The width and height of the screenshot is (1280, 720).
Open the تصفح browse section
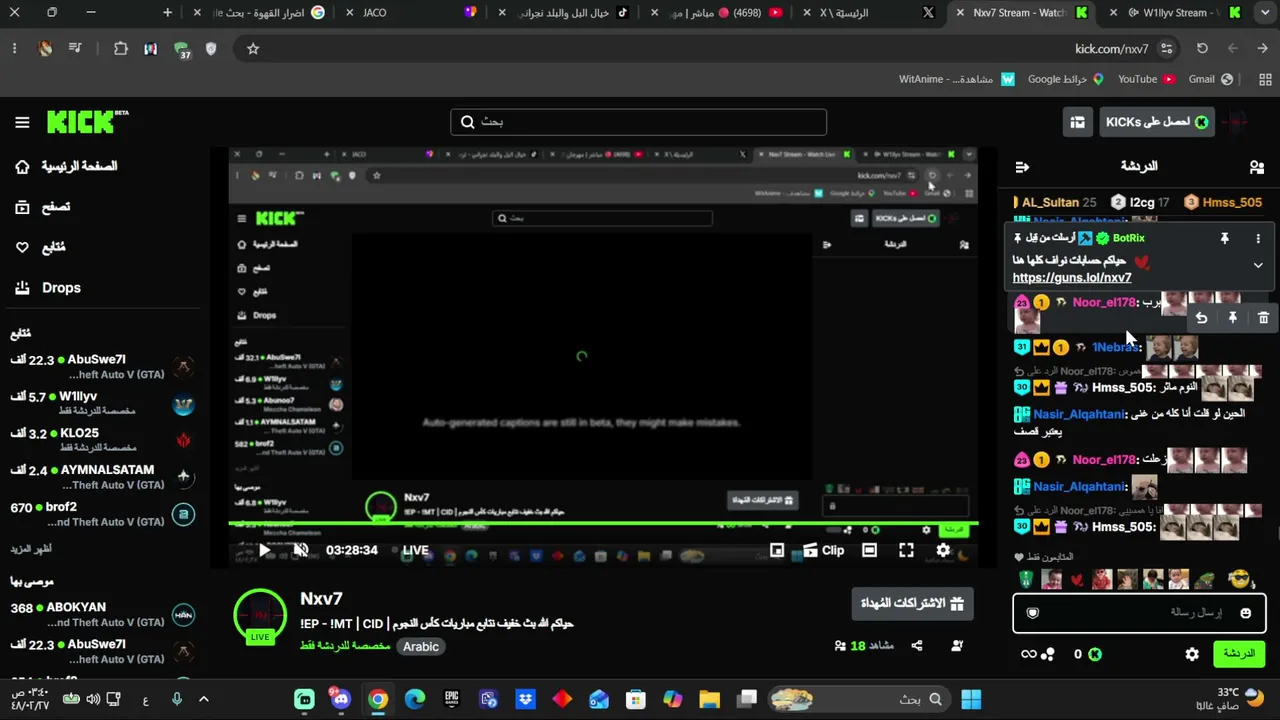click(43, 207)
